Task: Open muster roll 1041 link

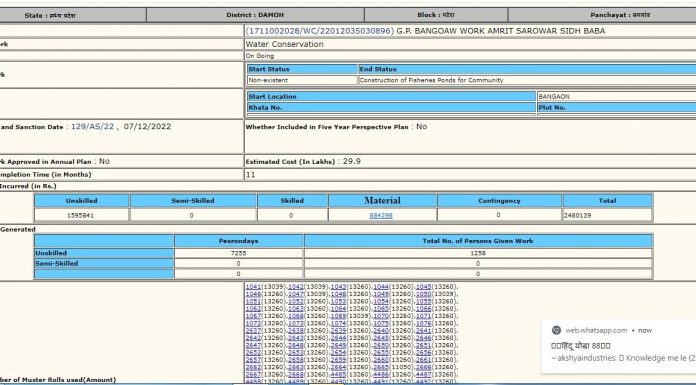Action: tap(253, 287)
